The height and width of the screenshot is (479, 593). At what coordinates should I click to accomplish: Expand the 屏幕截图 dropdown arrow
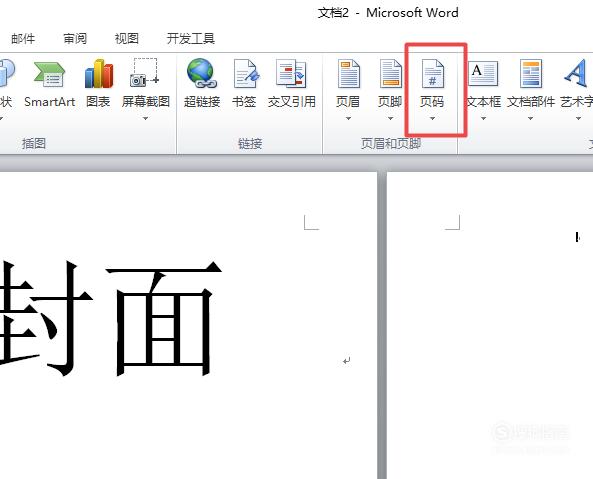(146, 119)
